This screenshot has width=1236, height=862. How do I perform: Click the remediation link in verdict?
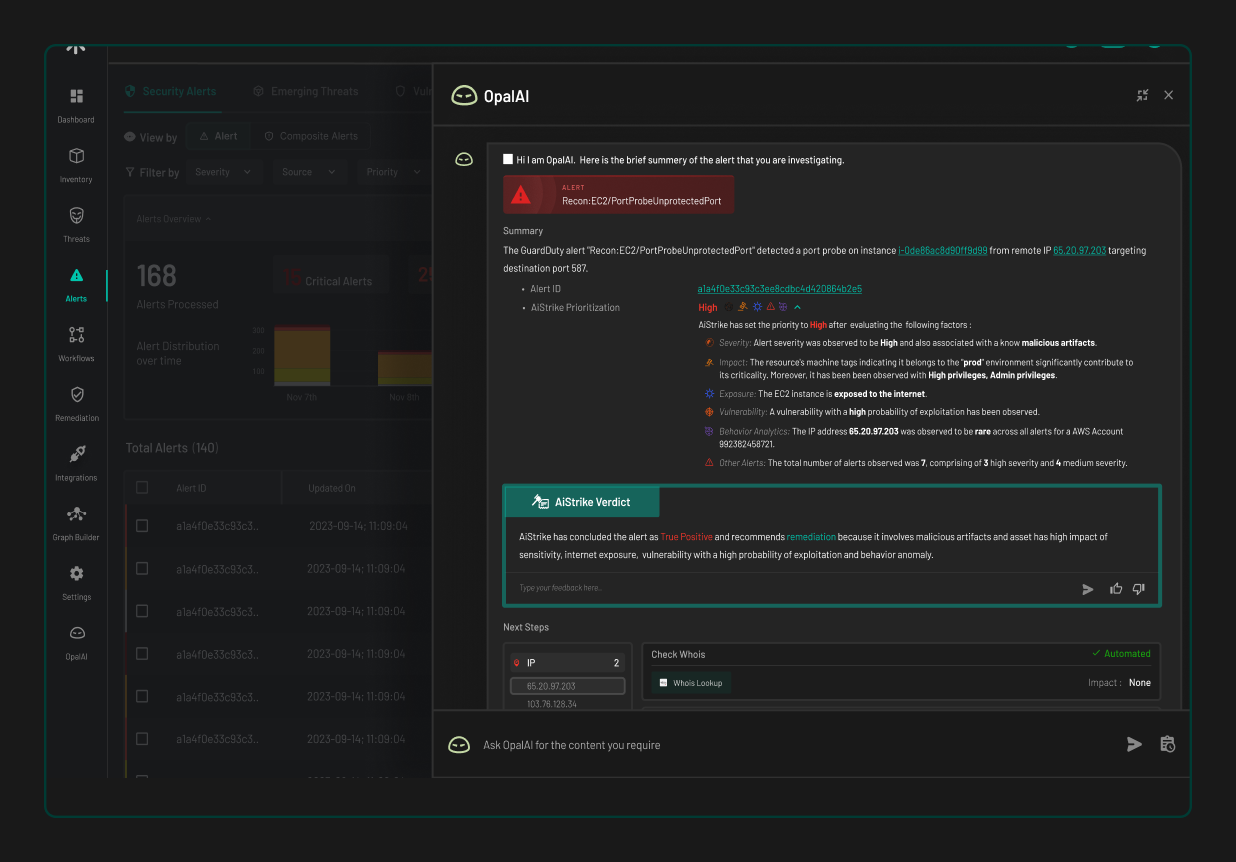[811, 537]
